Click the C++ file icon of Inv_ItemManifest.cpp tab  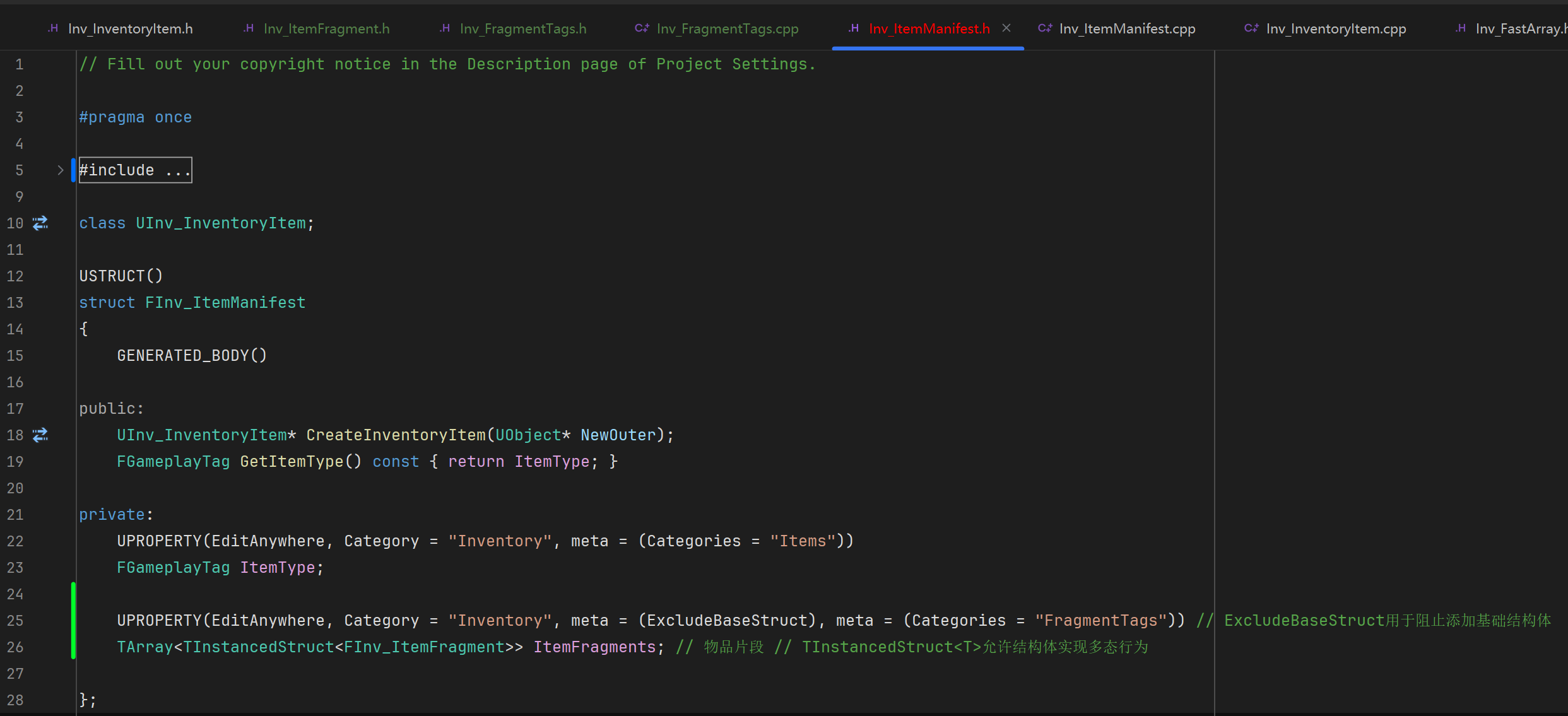coord(1045,28)
